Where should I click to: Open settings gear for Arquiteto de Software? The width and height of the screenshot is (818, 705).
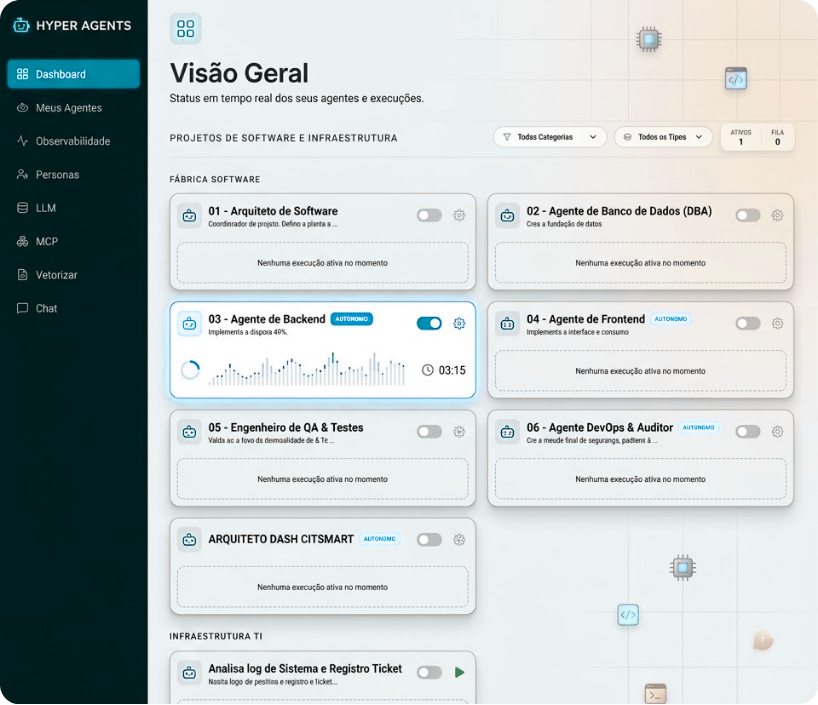click(459, 215)
